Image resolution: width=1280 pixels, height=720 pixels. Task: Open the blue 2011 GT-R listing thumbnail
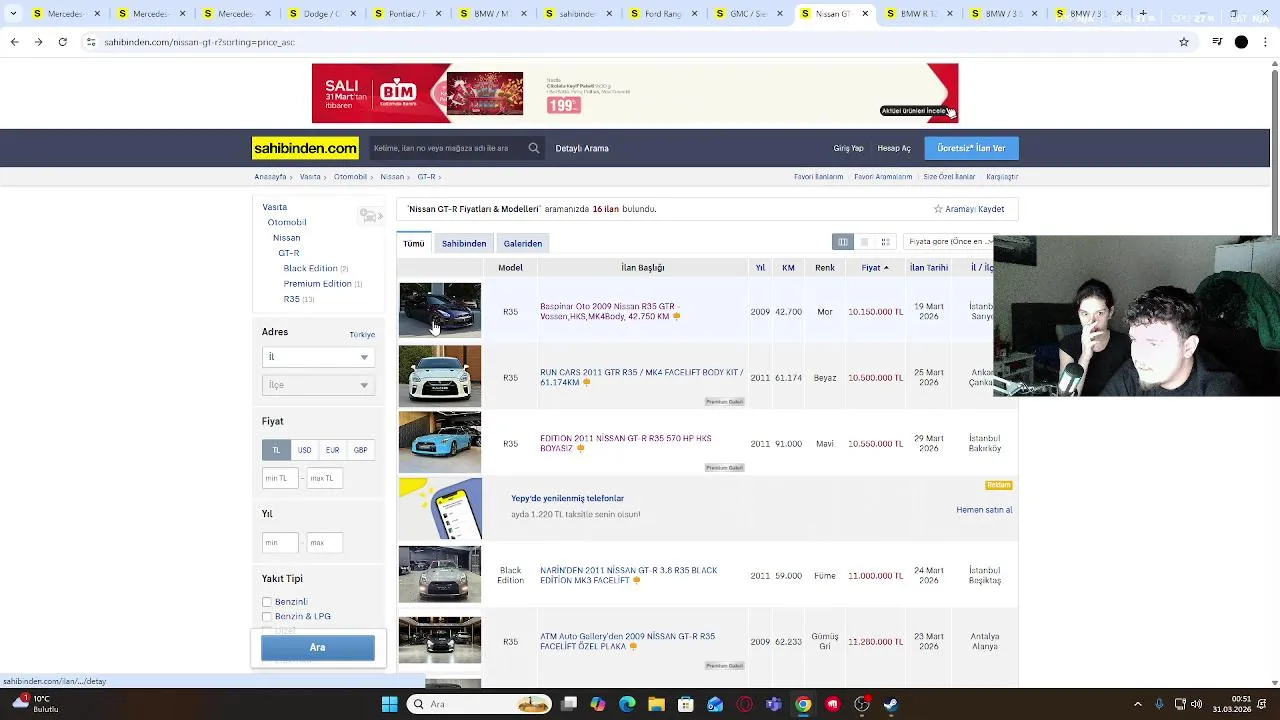coord(440,442)
